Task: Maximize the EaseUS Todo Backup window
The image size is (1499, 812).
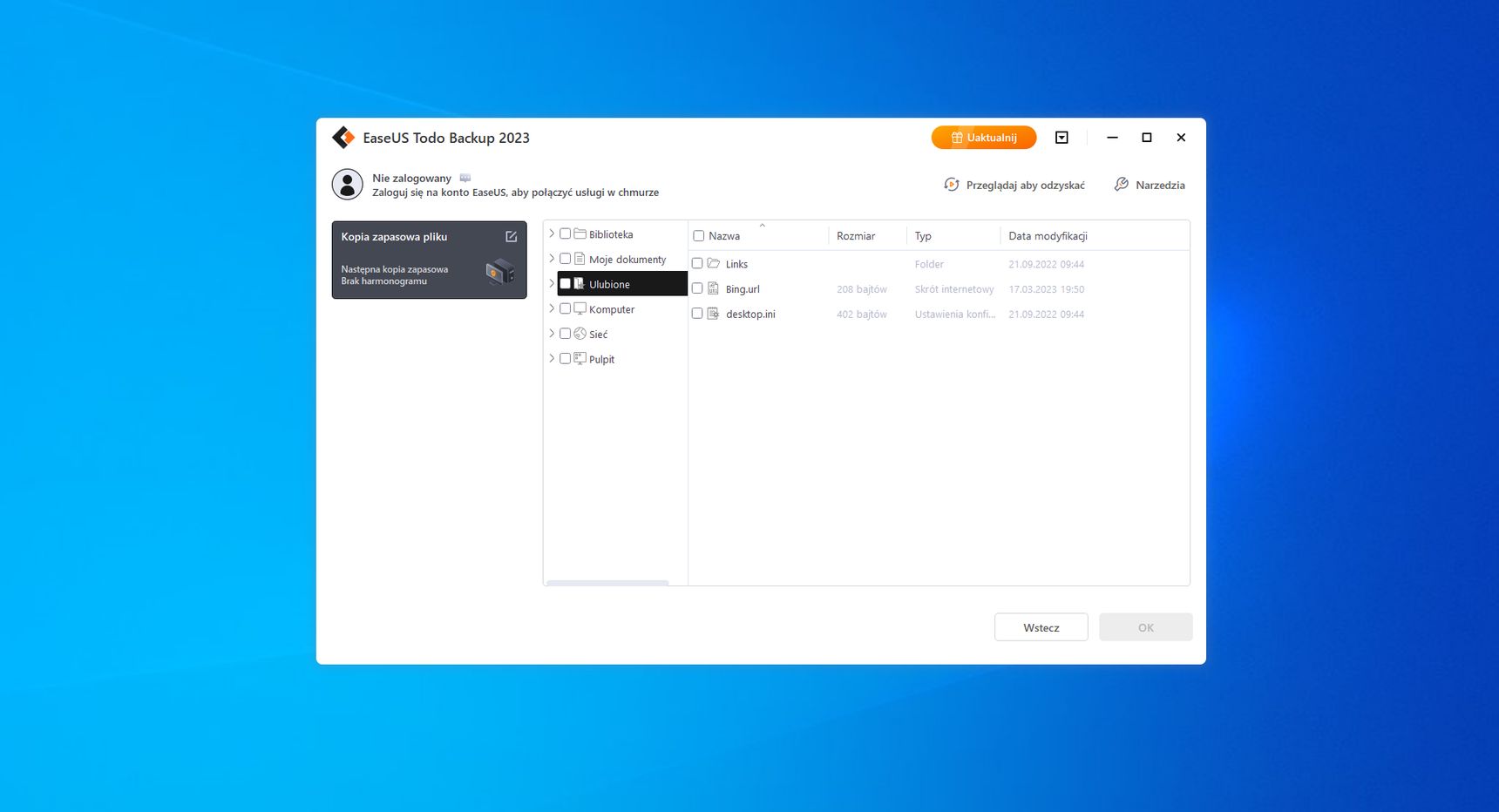Action: (x=1147, y=138)
